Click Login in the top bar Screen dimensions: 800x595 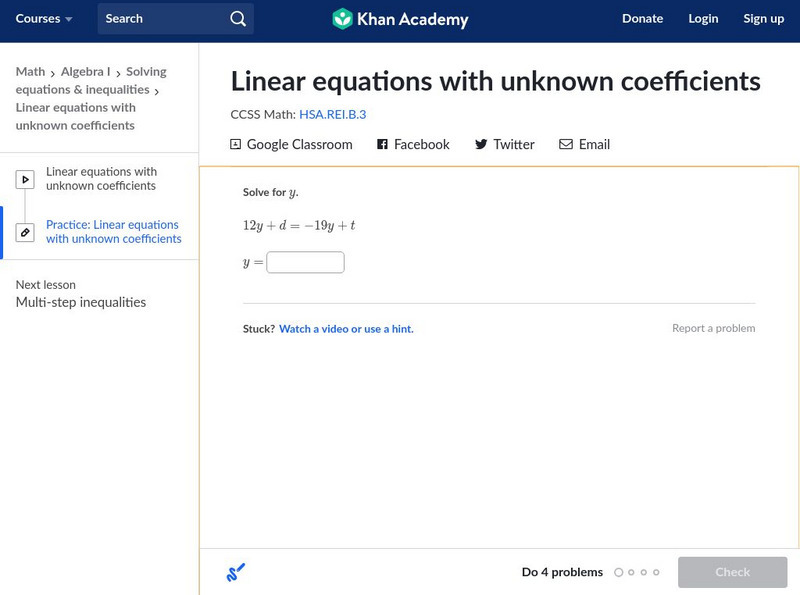point(703,19)
